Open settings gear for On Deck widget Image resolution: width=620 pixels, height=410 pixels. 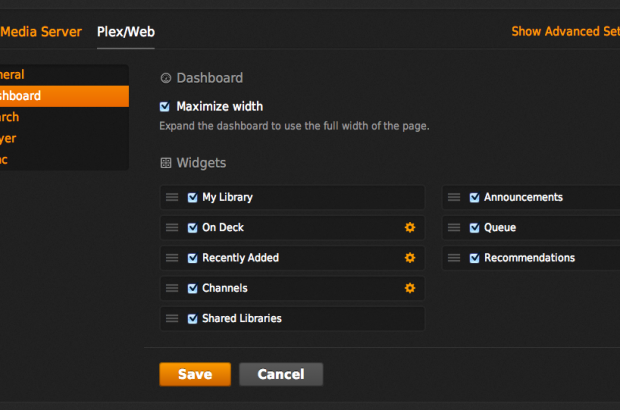tap(409, 228)
